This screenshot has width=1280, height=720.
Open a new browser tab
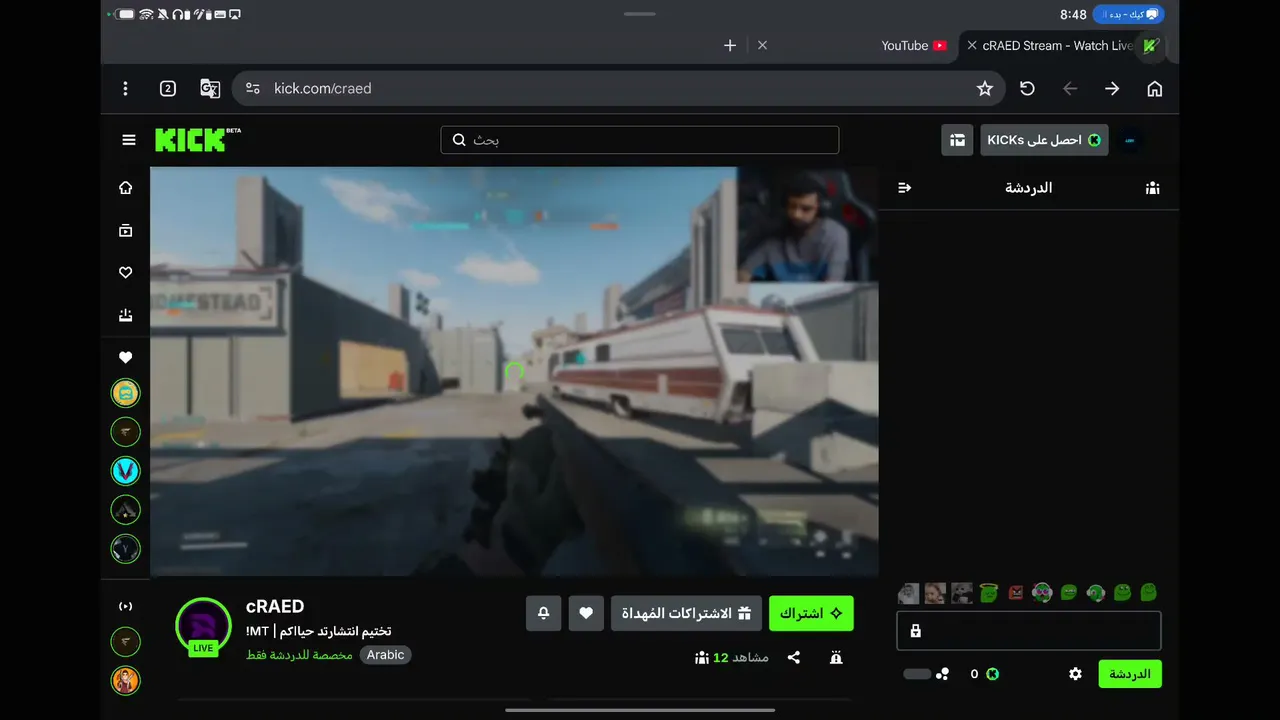click(730, 46)
